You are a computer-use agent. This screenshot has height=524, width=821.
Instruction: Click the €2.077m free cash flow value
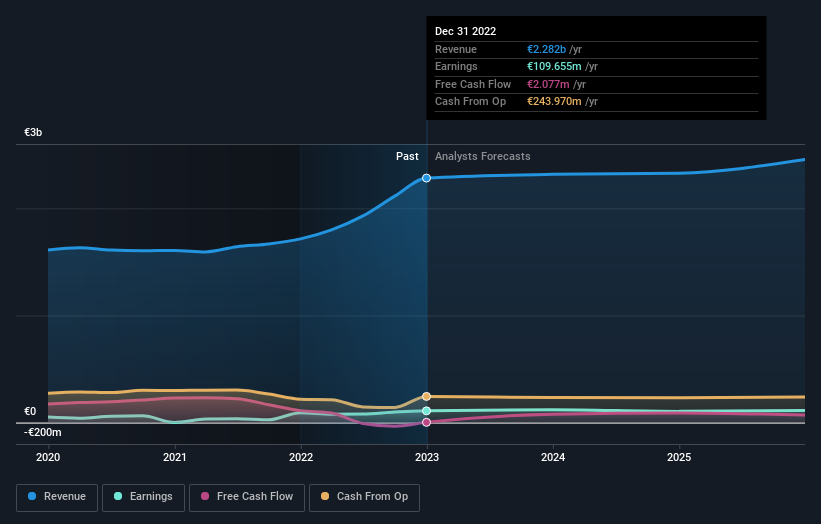(548, 84)
